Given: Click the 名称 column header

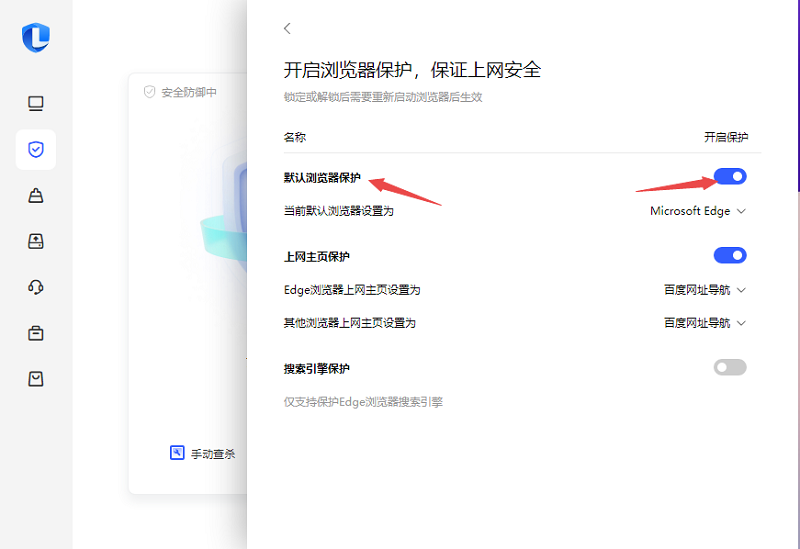Looking at the screenshot, I should (295, 137).
